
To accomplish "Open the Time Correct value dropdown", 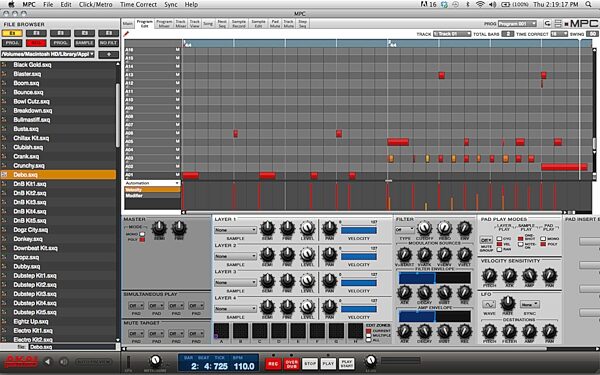I will pyautogui.click(x=559, y=34).
